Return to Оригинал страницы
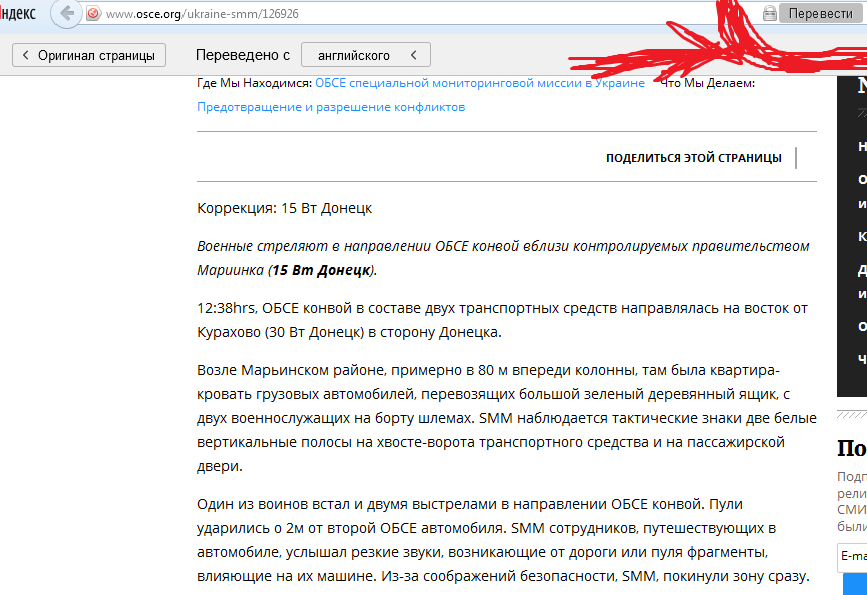Viewport: 867px width, 595px height. click(x=89, y=55)
